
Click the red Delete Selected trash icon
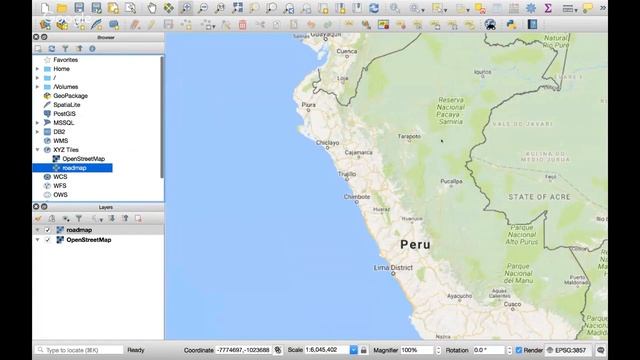coord(242,24)
